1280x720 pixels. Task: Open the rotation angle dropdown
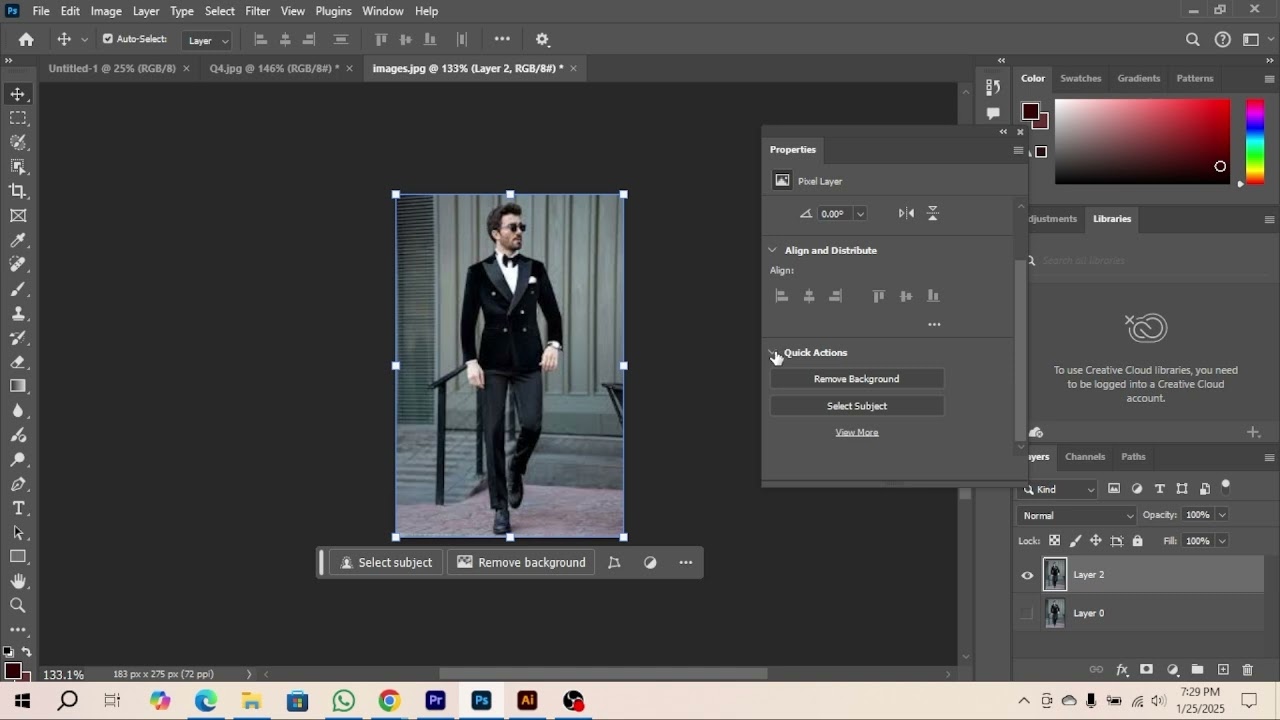pyautogui.click(x=860, y=213)
